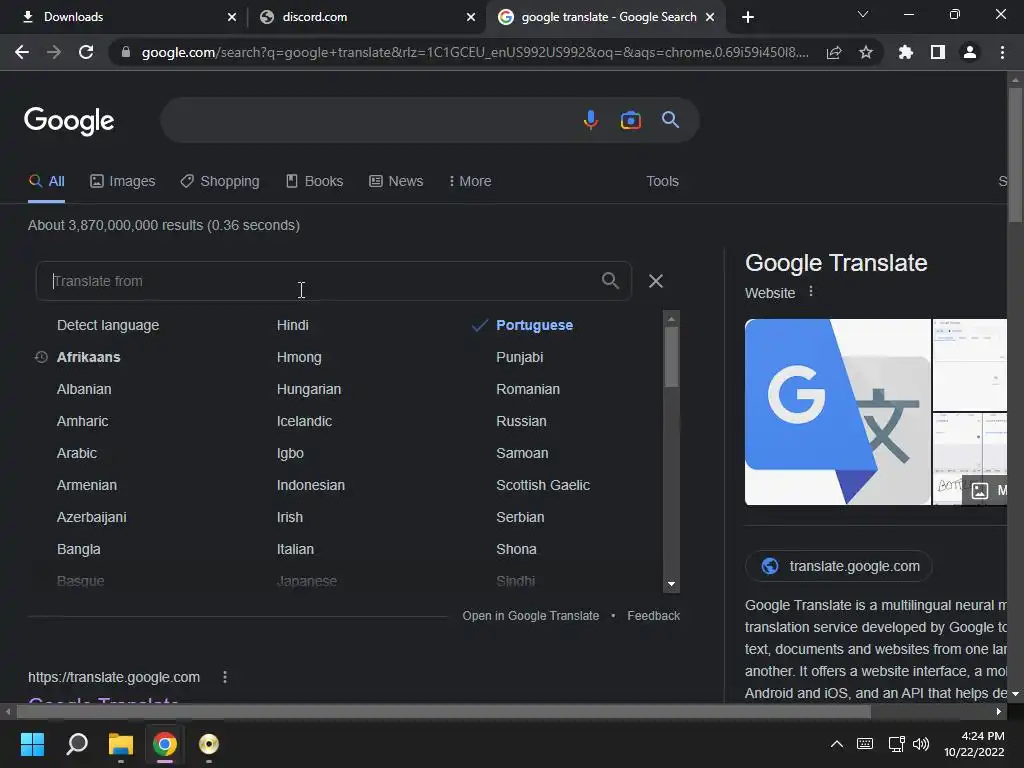Open the tab search chevron

tap(863, 14)
